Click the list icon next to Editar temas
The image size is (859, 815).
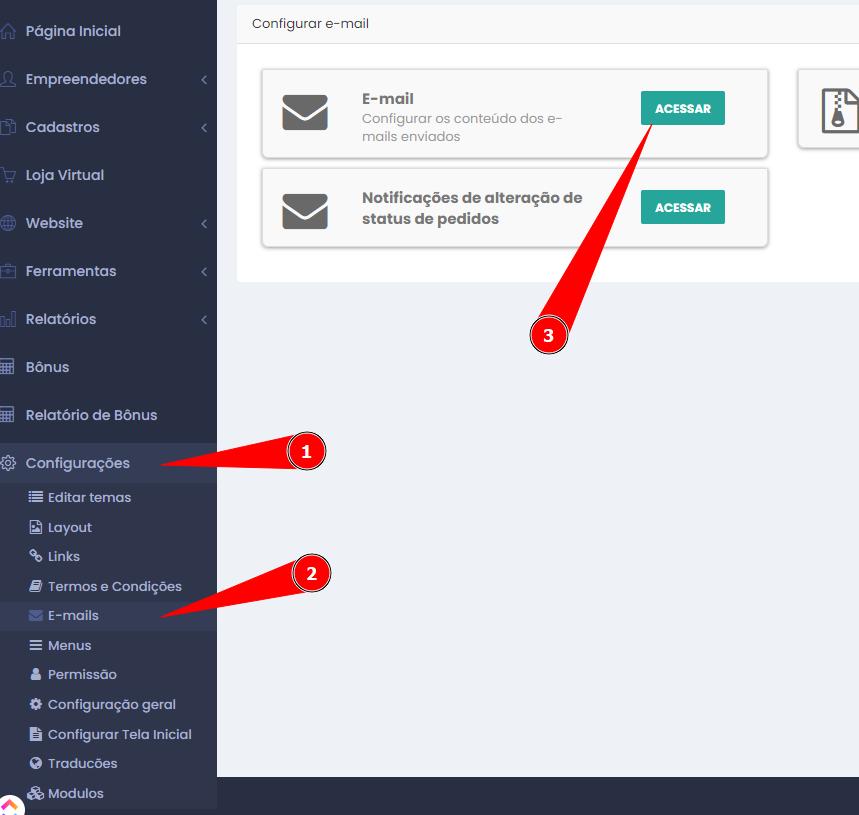point(36,497)
